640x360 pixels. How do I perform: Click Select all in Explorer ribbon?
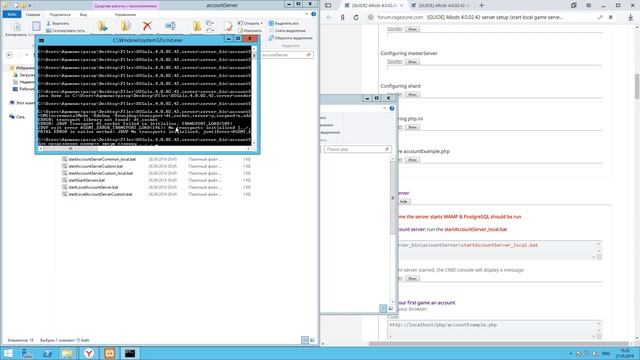click(284, 23)
